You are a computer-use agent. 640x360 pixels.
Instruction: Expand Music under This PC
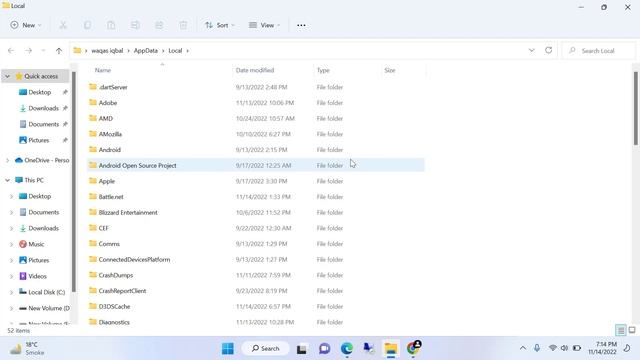[x=11, y=244]
